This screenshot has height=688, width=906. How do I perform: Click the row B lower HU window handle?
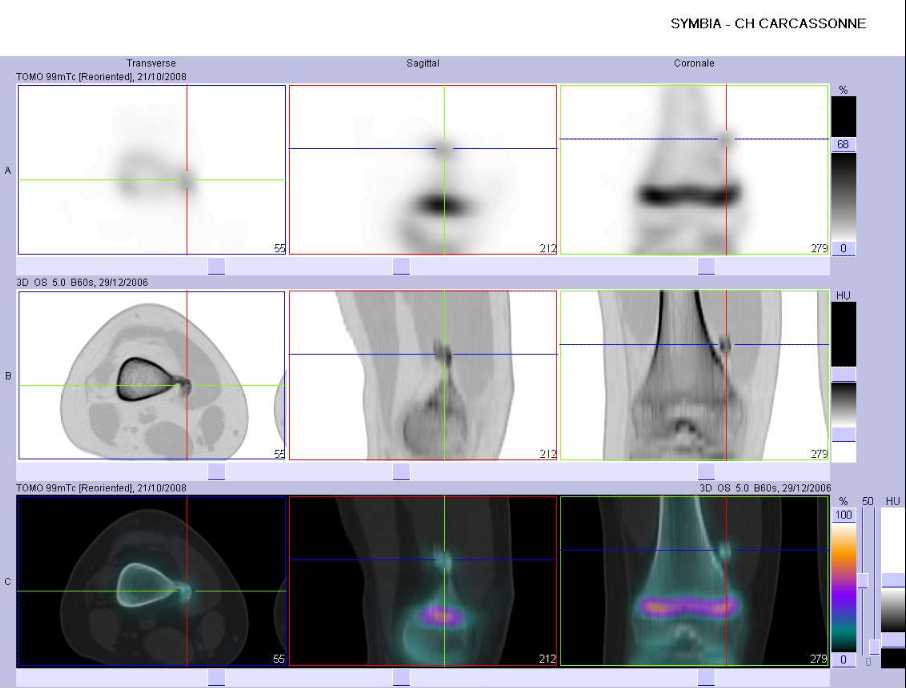pos(843,434)
